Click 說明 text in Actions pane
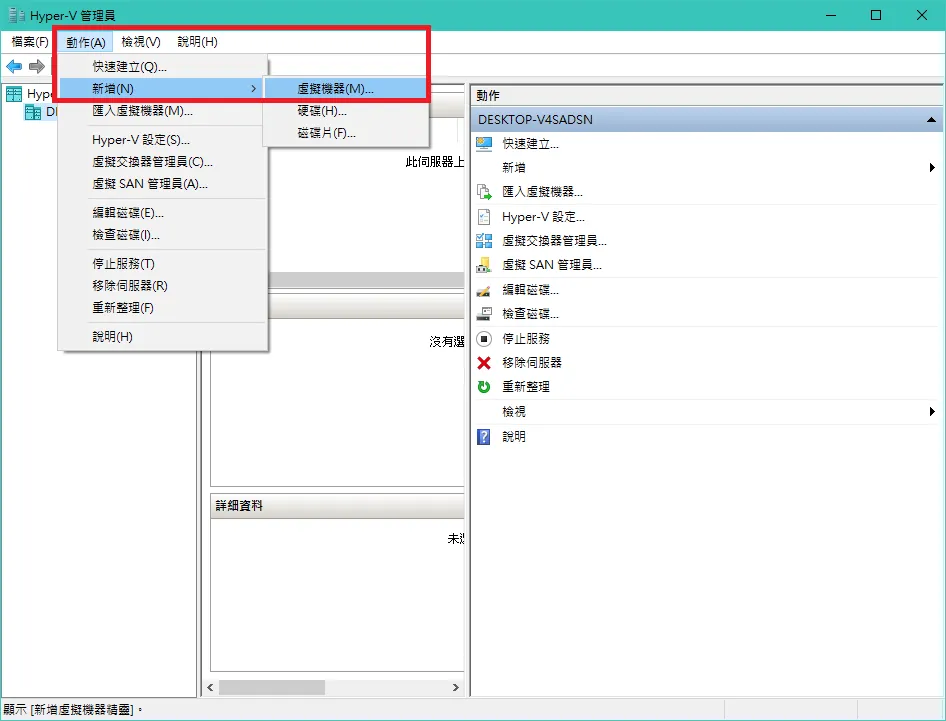Viewport: 946px width, 721px height. (x=513, y=436)
